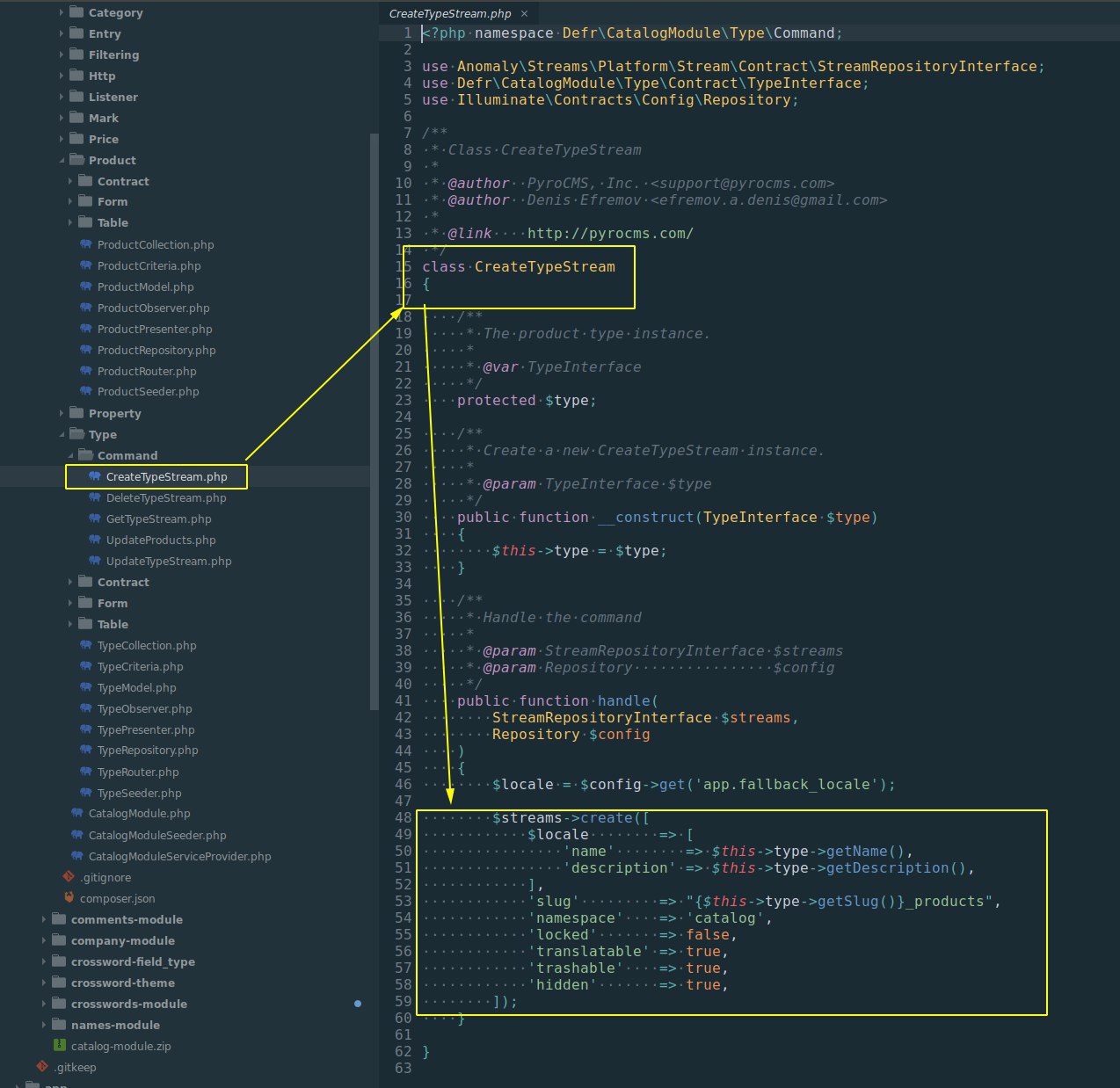1120x1088 pixels.
Task: Click 'app.fallback_locale' string on line 46
Action: 787,784
